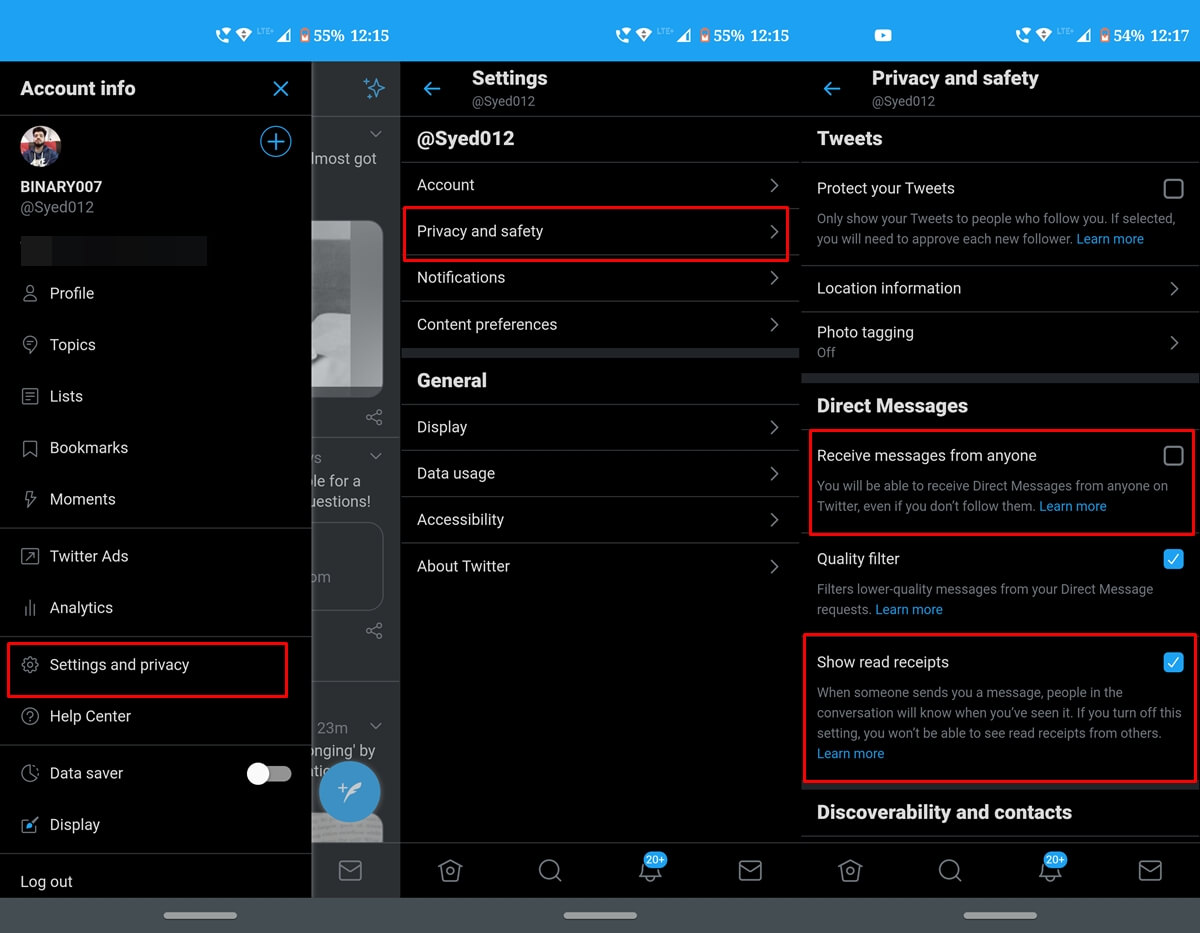This screenshot has height=933, width=1200.
Task: Open Learn more under Protect your Tweets
Action: tap(1110, 240)
